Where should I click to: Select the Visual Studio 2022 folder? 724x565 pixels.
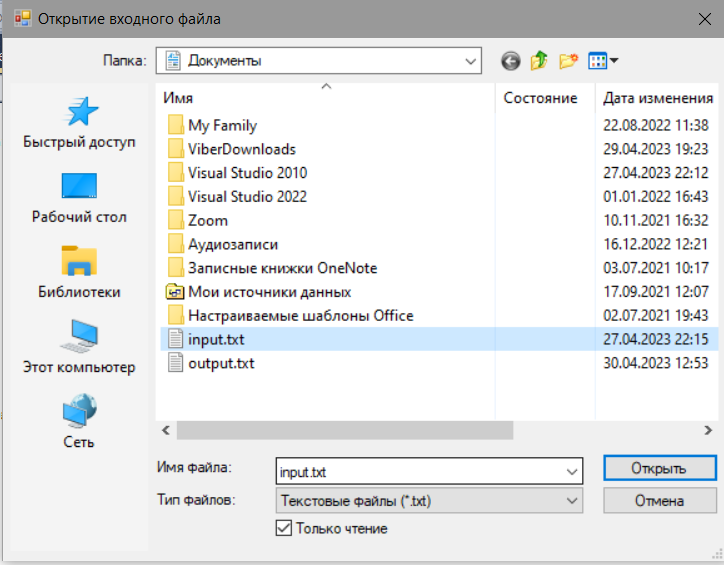click(247, 197)
